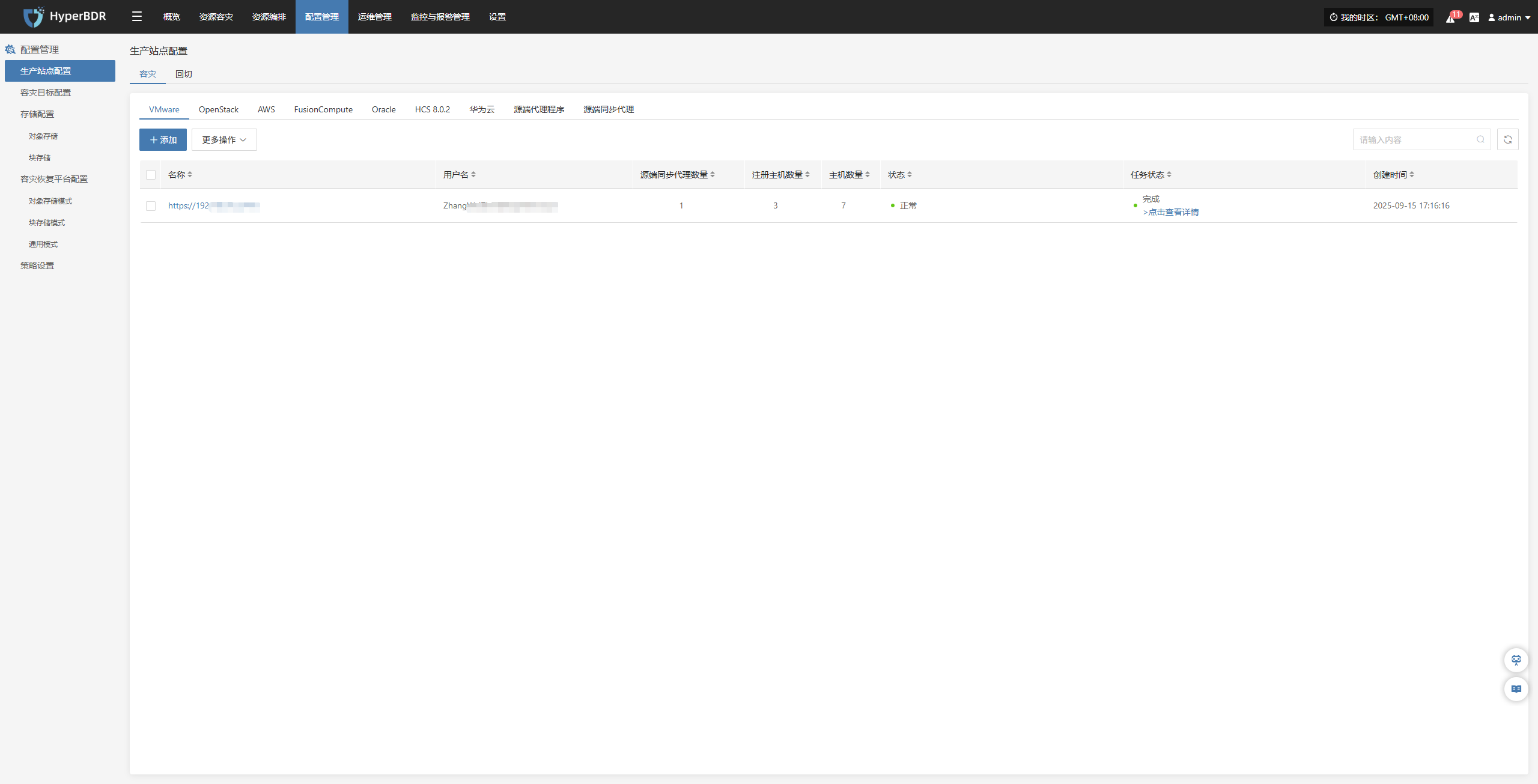Image resolution: width=1538 pixels, height=784 pixels.
Task: Open the admin user dropdown
Action: tap(1509, 17)
